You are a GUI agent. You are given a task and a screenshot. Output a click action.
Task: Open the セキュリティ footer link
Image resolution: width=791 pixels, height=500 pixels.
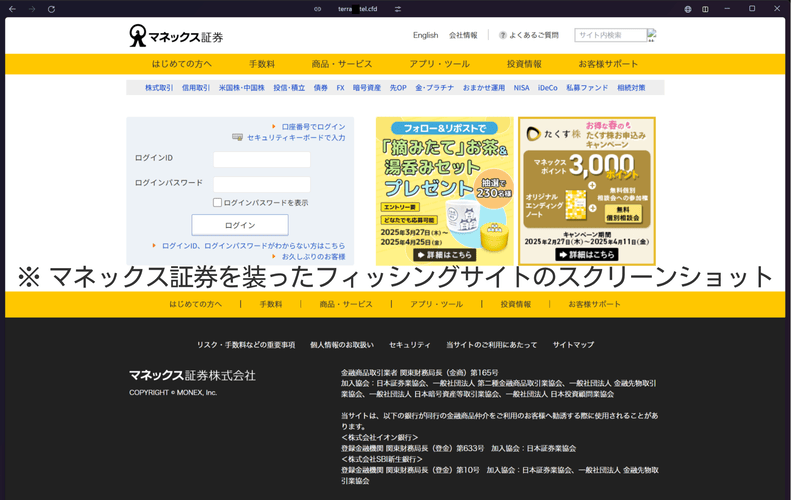(x=410, y=345)
